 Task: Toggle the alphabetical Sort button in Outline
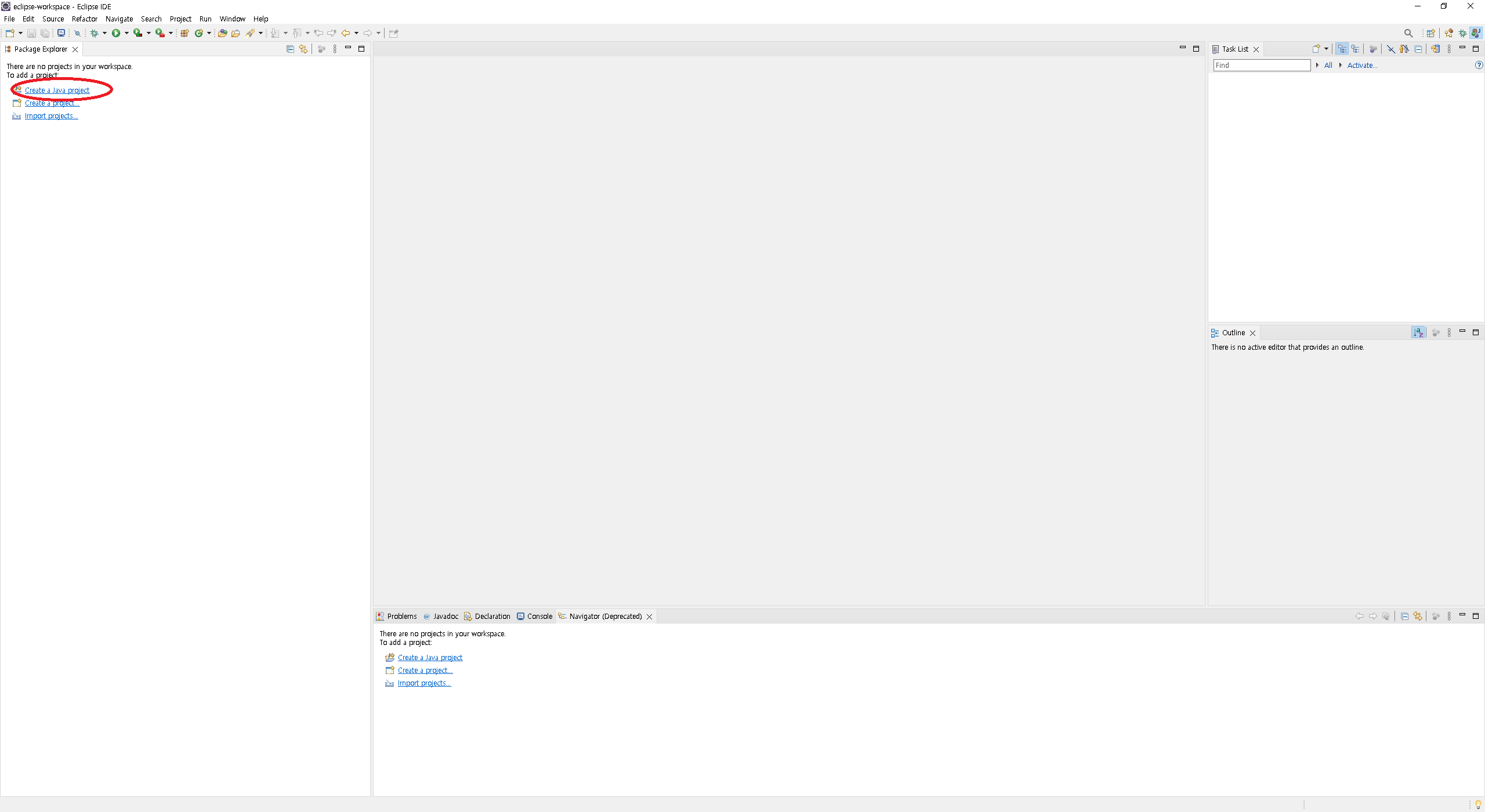point(1418,332)
